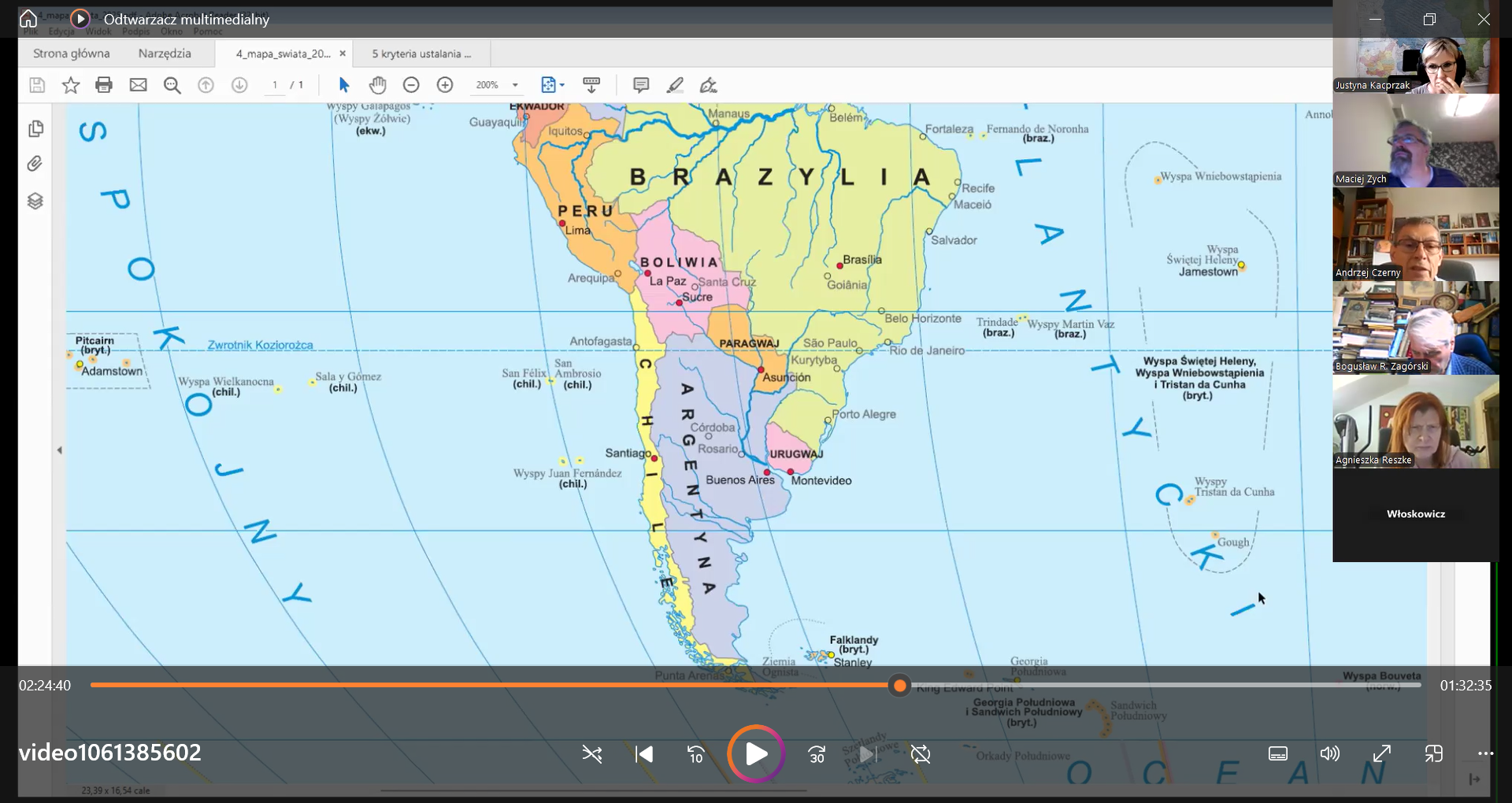Click the zoom out minus icon

coord(411,85)
